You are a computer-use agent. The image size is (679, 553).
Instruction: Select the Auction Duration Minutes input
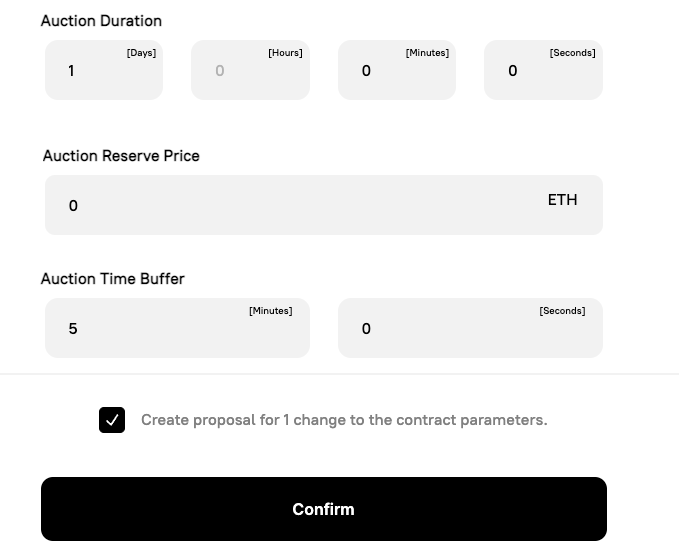tap(396, 71)
